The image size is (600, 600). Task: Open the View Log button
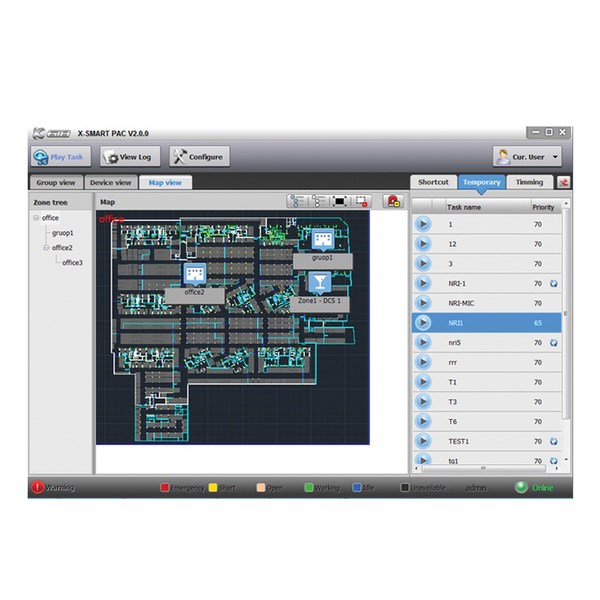tap(130, 157)
